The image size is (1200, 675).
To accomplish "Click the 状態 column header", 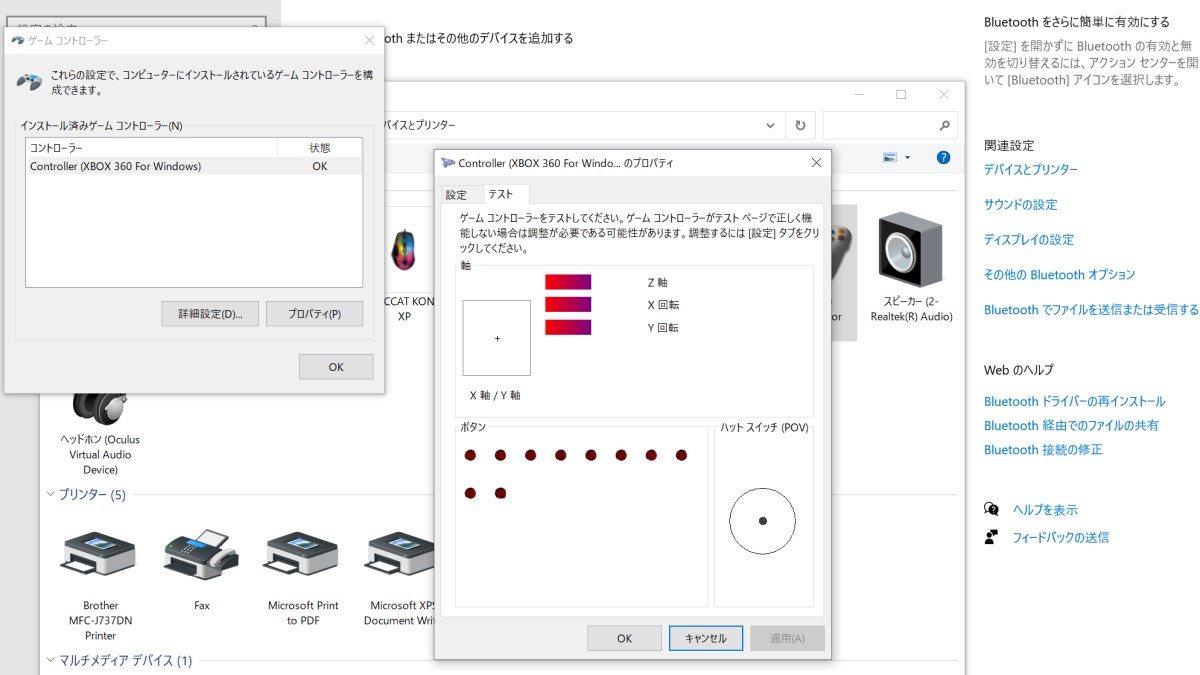I will 320,148.
